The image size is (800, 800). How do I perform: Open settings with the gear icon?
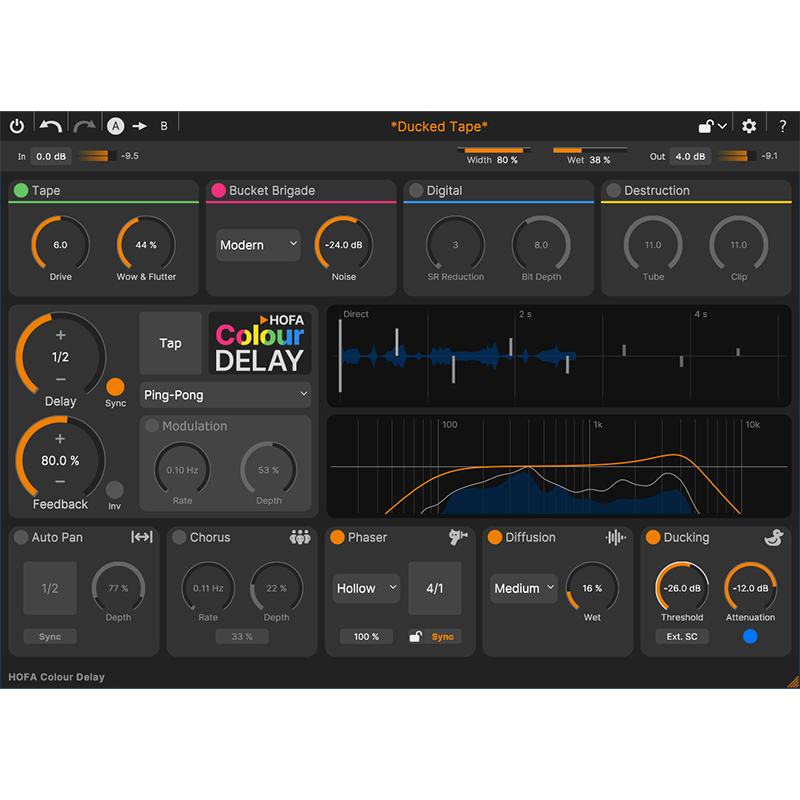click(749, 126)
